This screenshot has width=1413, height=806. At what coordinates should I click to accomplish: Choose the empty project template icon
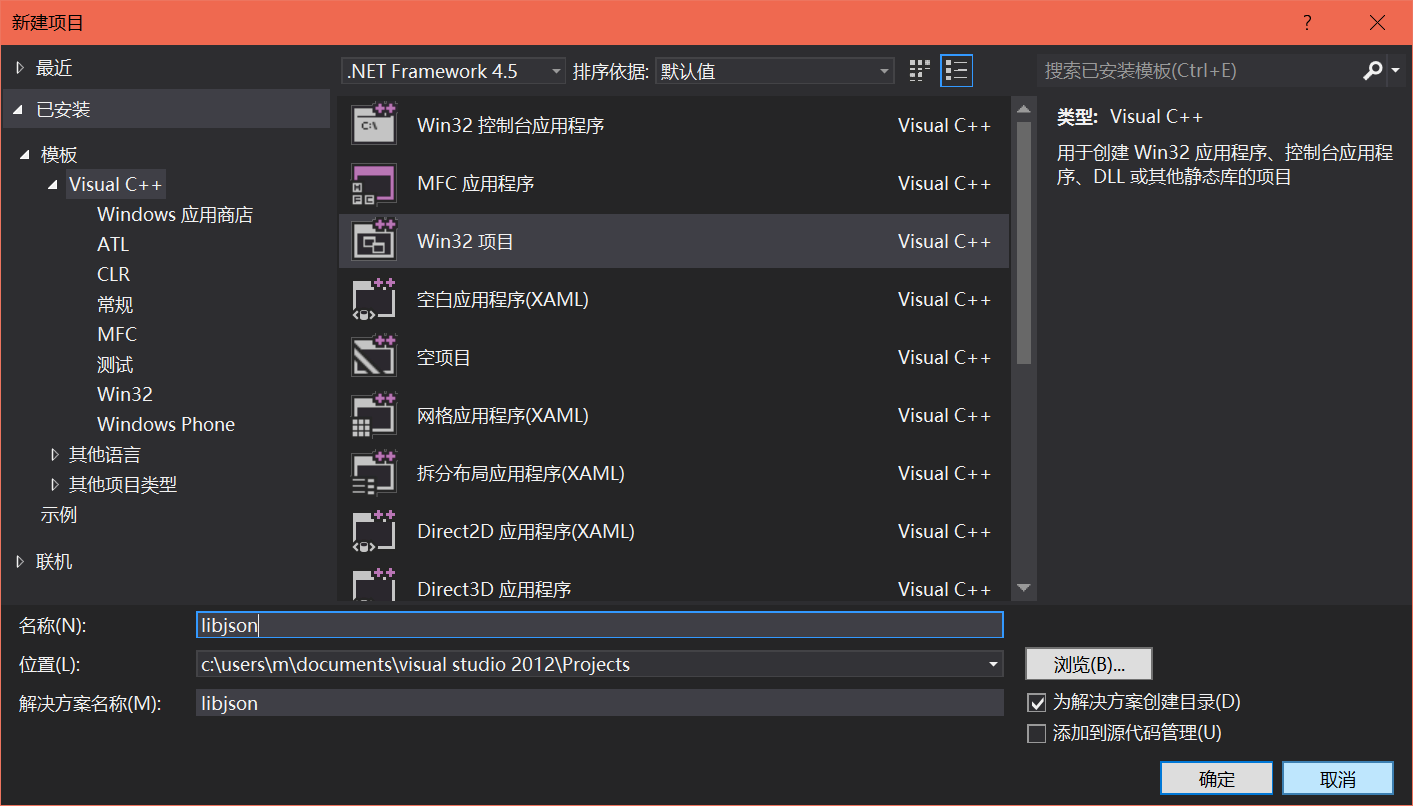374,357
